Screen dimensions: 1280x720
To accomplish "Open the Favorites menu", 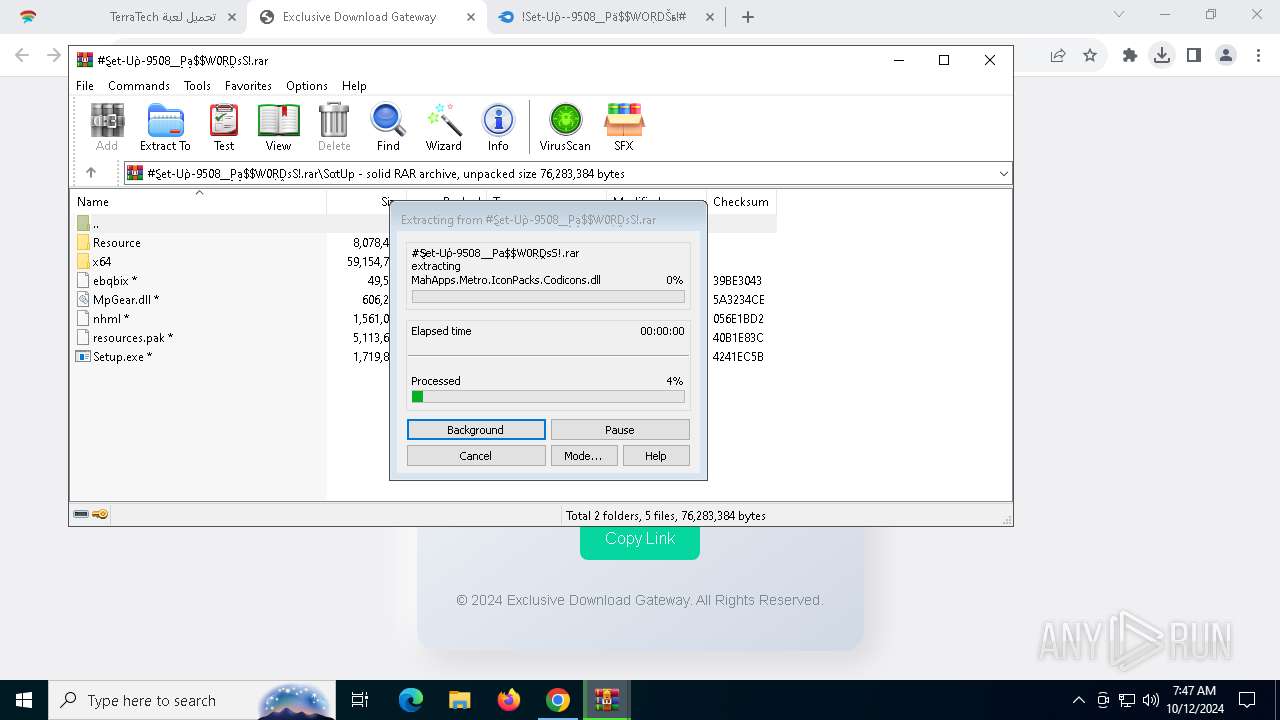I will click(248, 86).
